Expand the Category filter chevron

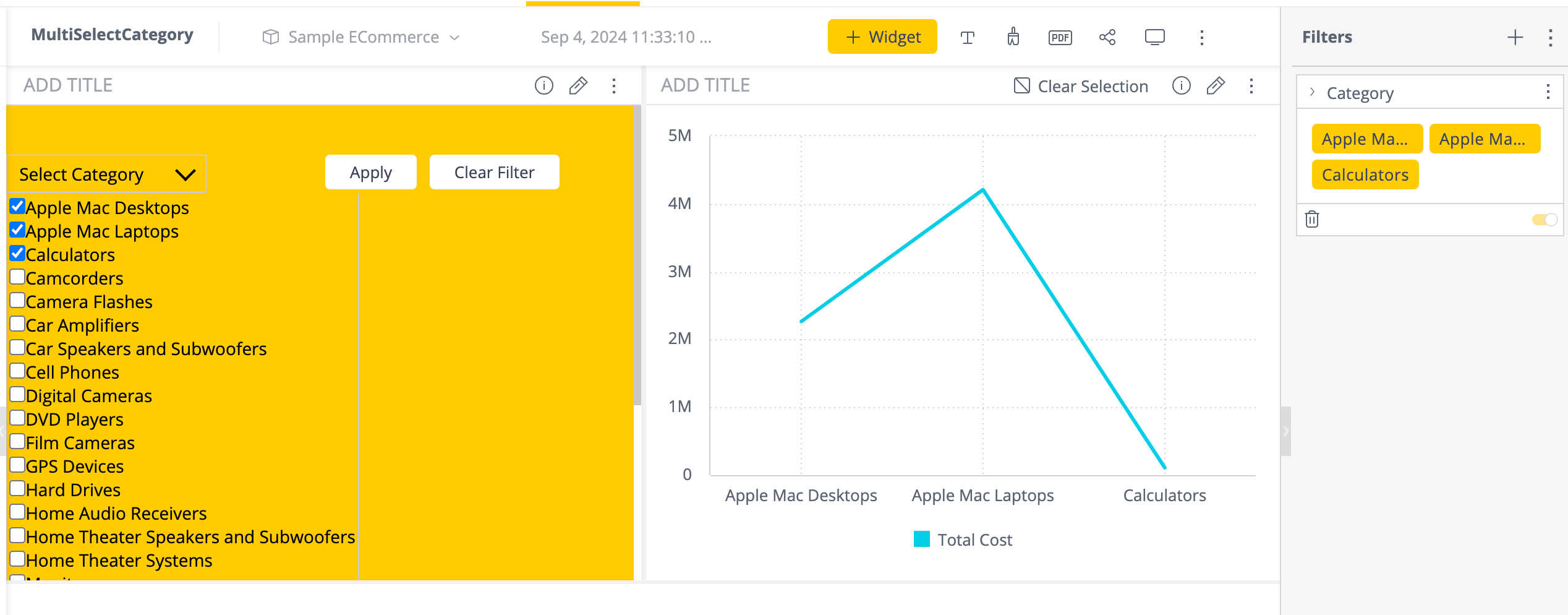(x=1312, y=92)
